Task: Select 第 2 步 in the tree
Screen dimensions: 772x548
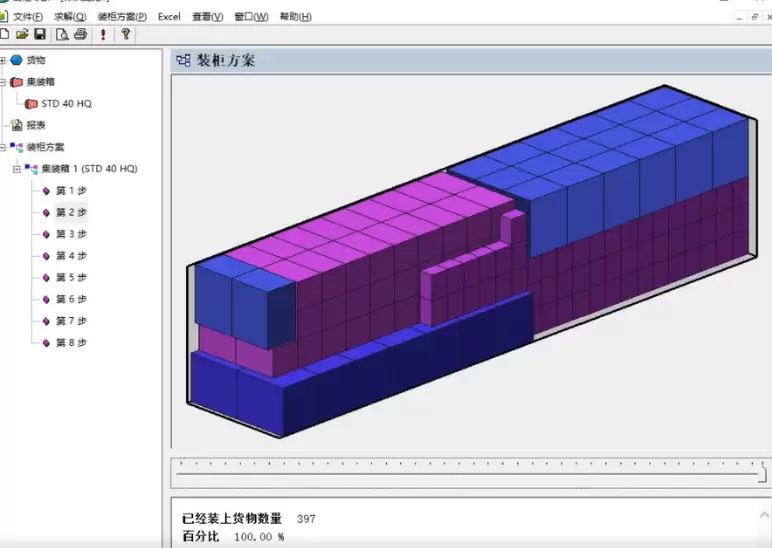Action: click(71, 212)
